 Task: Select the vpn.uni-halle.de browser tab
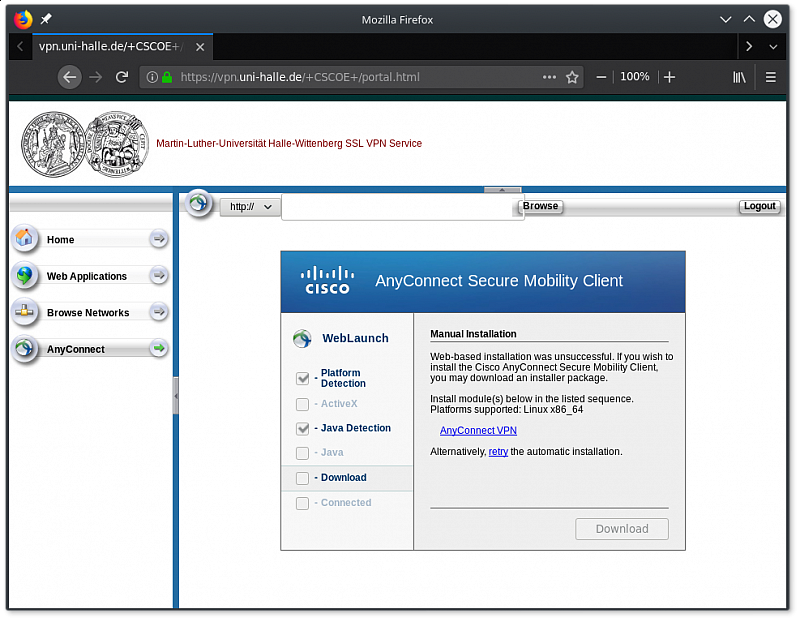(x=122, y=47)
